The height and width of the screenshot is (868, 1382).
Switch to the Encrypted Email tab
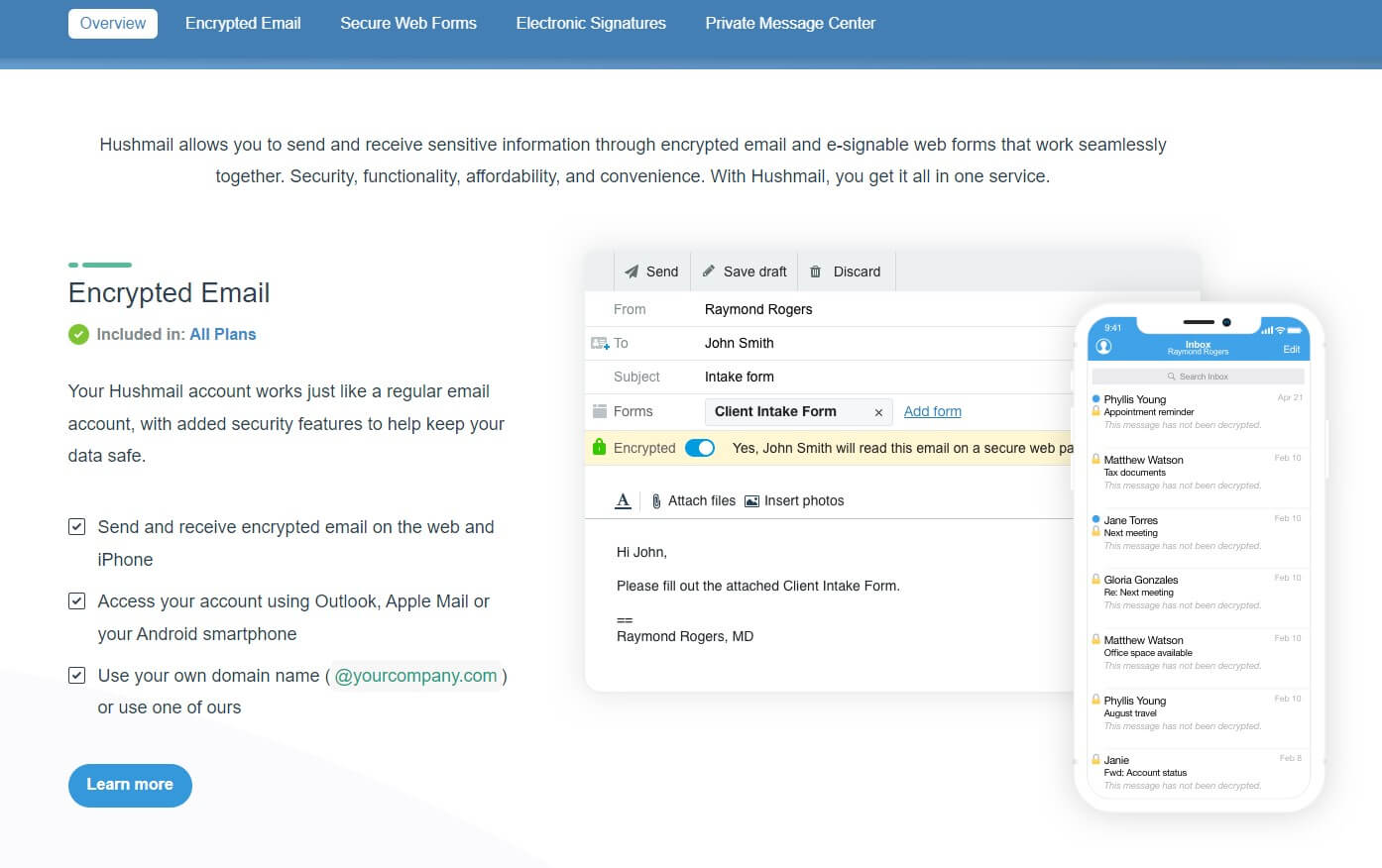243,23
